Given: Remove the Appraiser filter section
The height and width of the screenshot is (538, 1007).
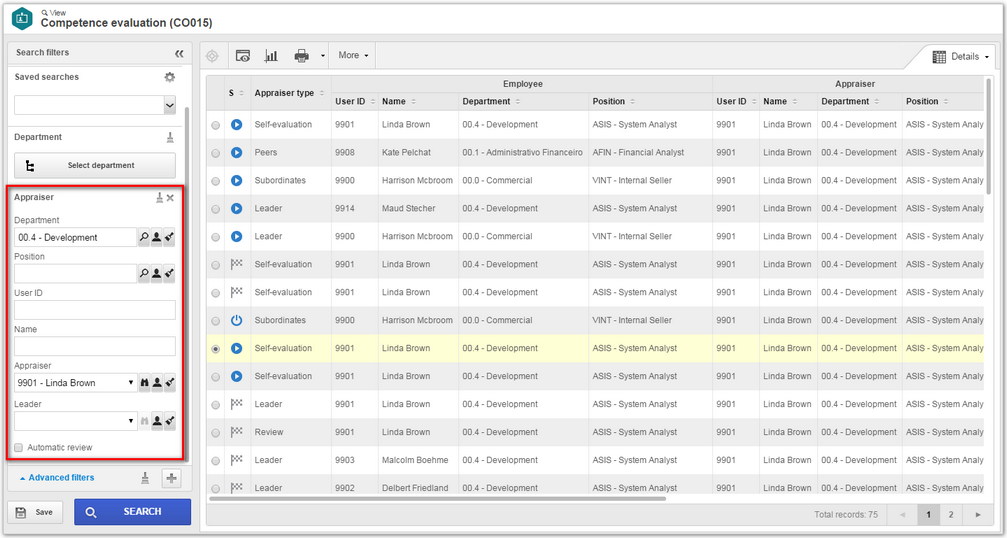Looking at the screenshot, I should 170,198.
